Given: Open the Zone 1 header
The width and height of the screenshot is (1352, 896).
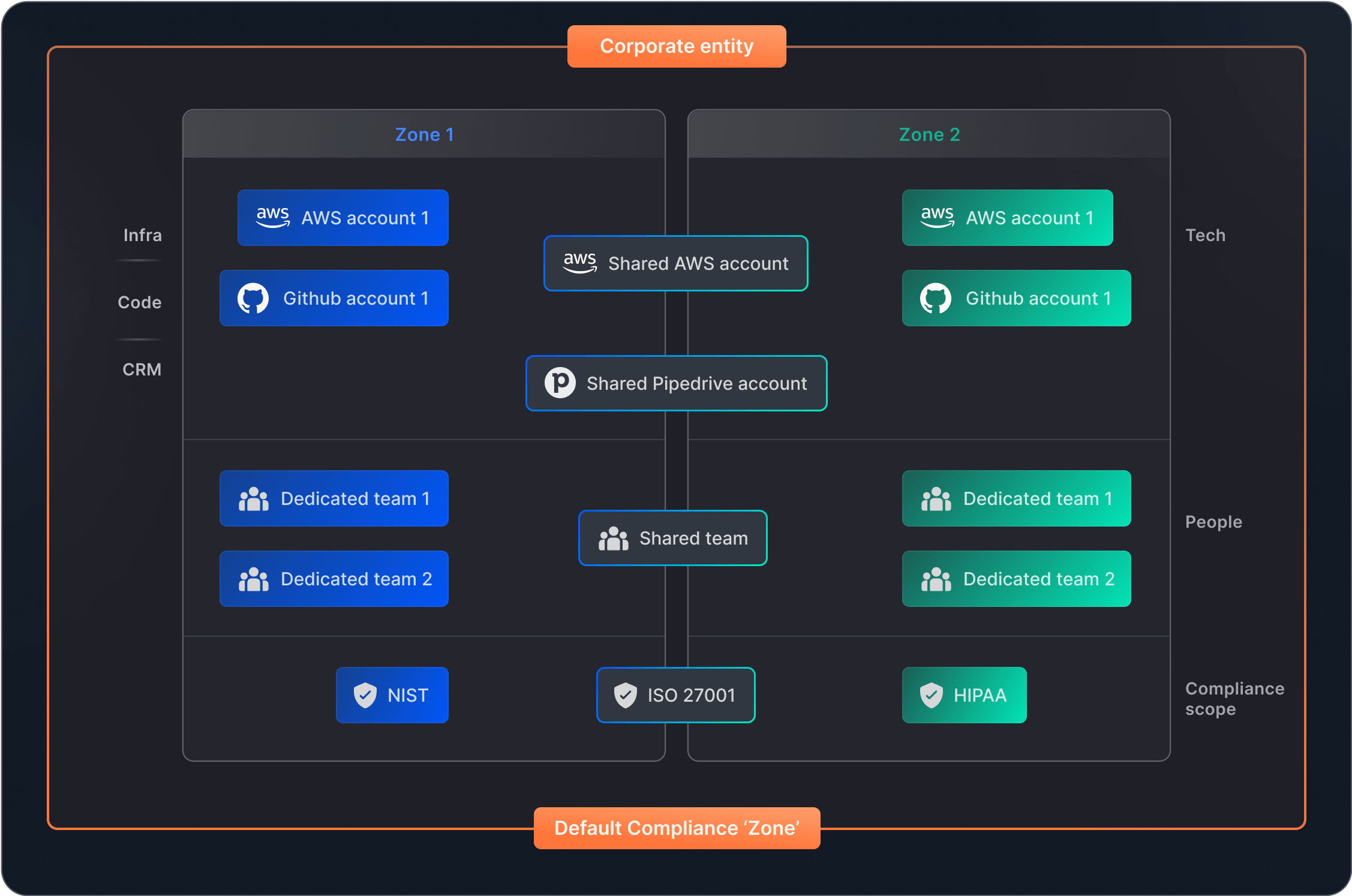Looking at the screenshot, I should pos(424,134).
